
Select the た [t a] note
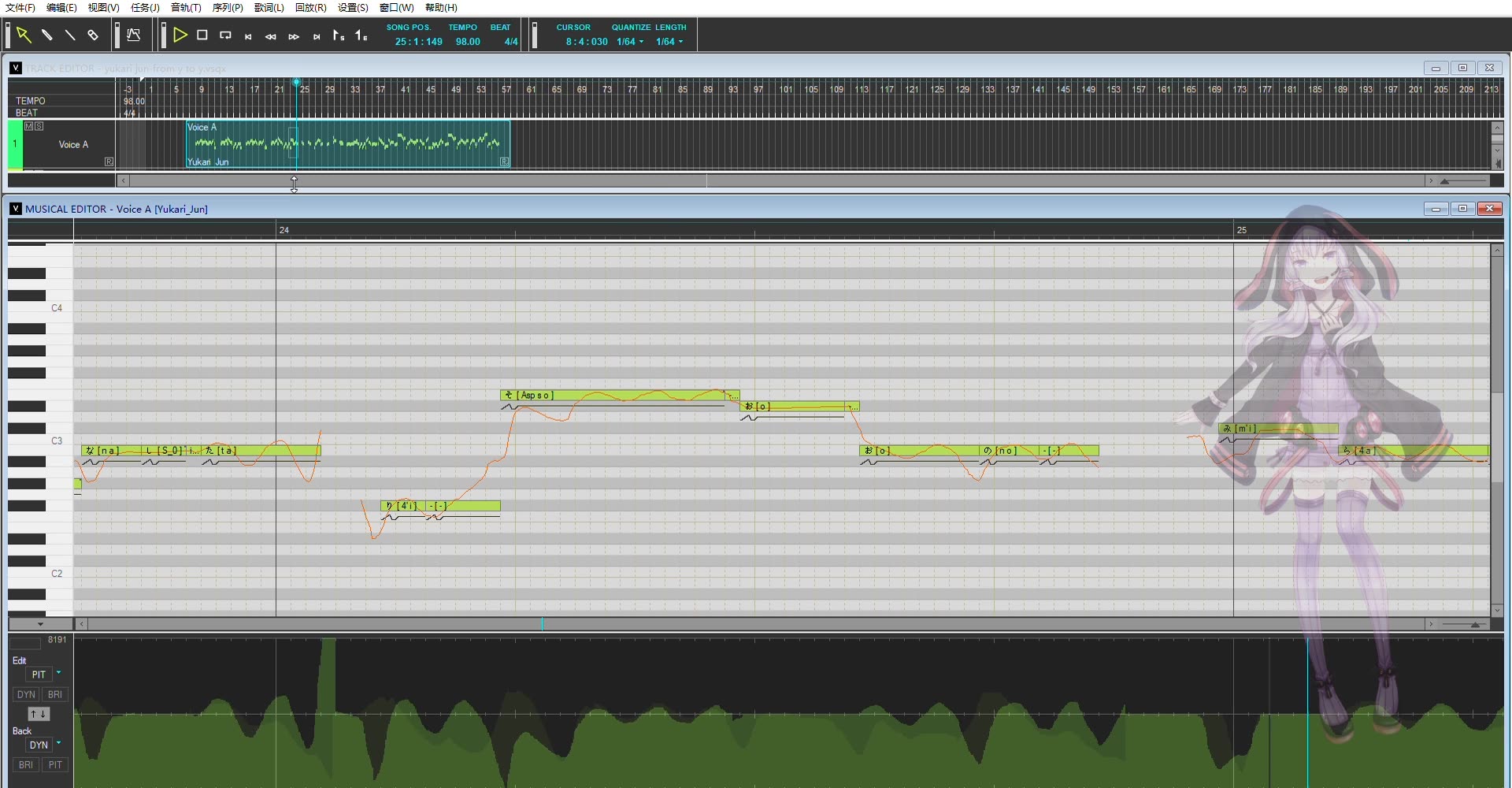tap(261, 451)
